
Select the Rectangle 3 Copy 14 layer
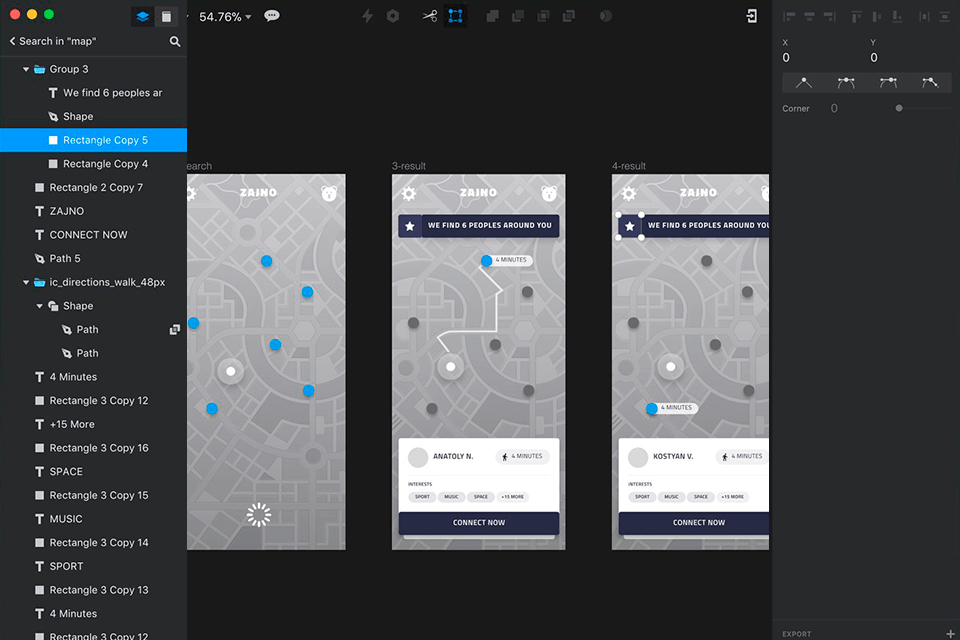(93, 543)
